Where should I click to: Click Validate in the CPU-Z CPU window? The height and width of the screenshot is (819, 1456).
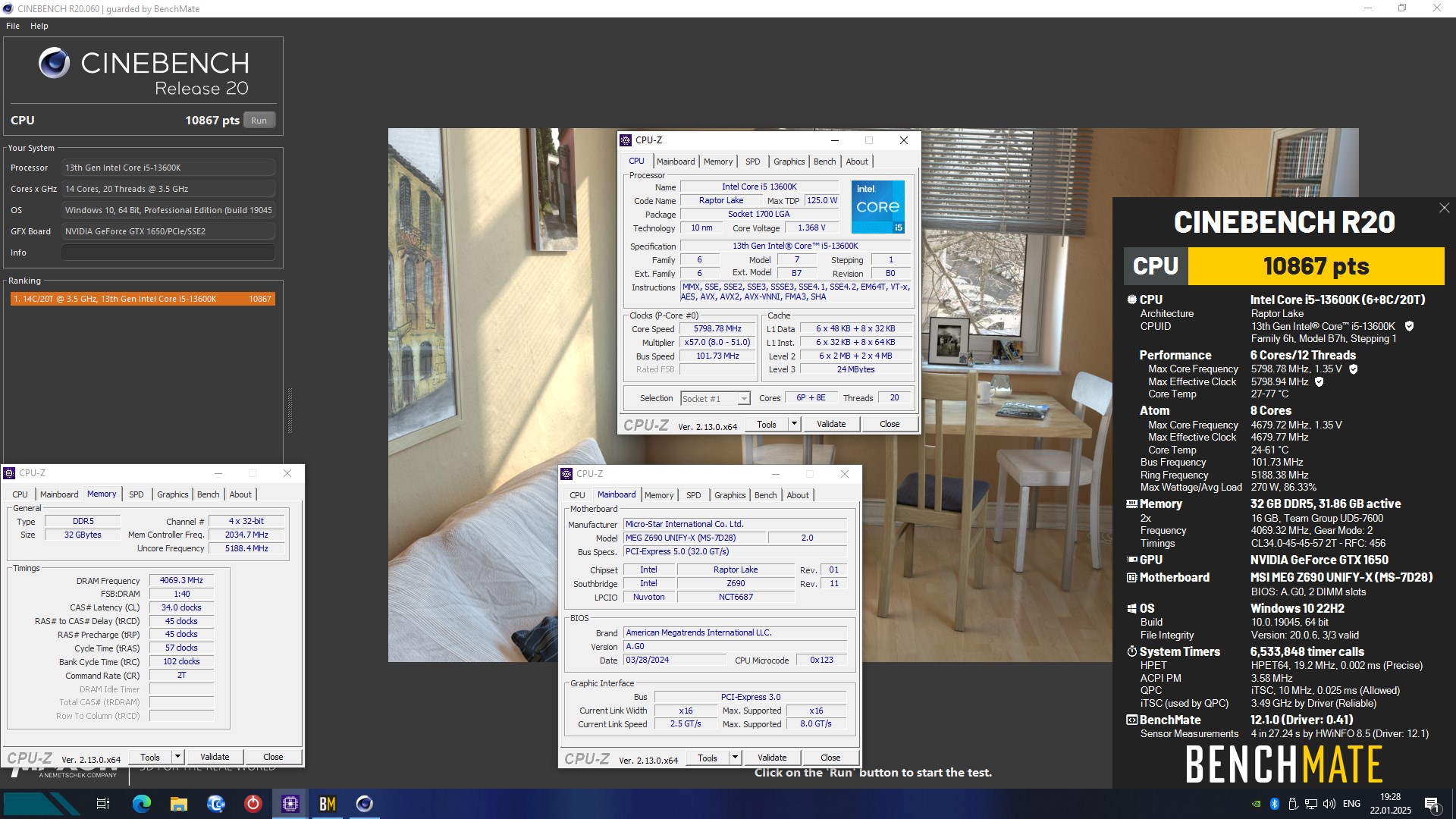point(831,424)
